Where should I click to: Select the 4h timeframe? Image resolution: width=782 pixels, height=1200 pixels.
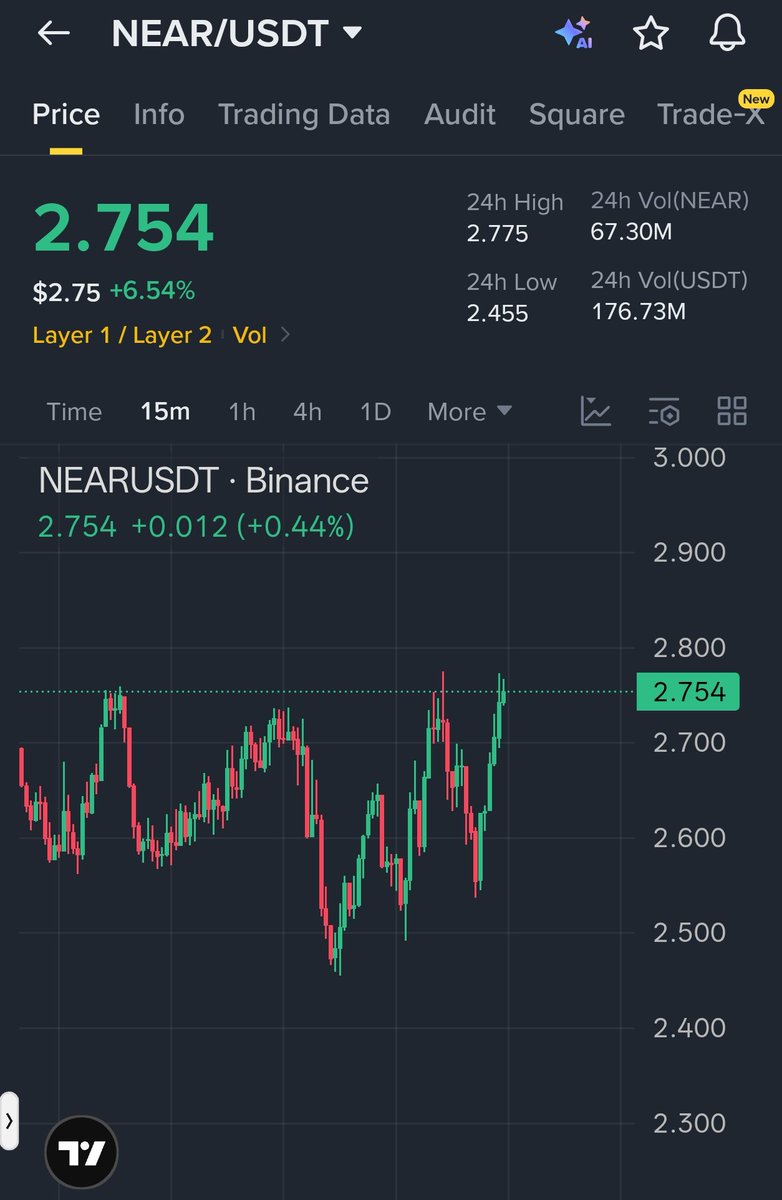308,412
